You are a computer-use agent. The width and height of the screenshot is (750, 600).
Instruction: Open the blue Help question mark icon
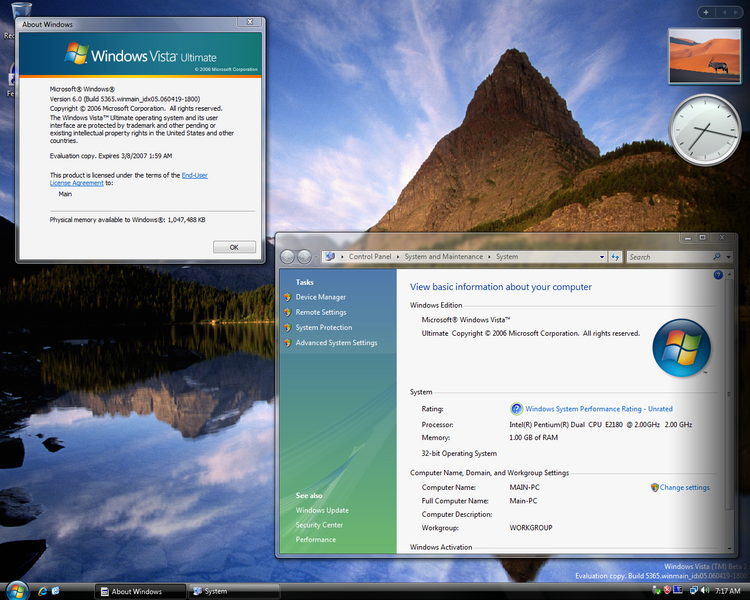pyautogui.click(x=718, y=275)
